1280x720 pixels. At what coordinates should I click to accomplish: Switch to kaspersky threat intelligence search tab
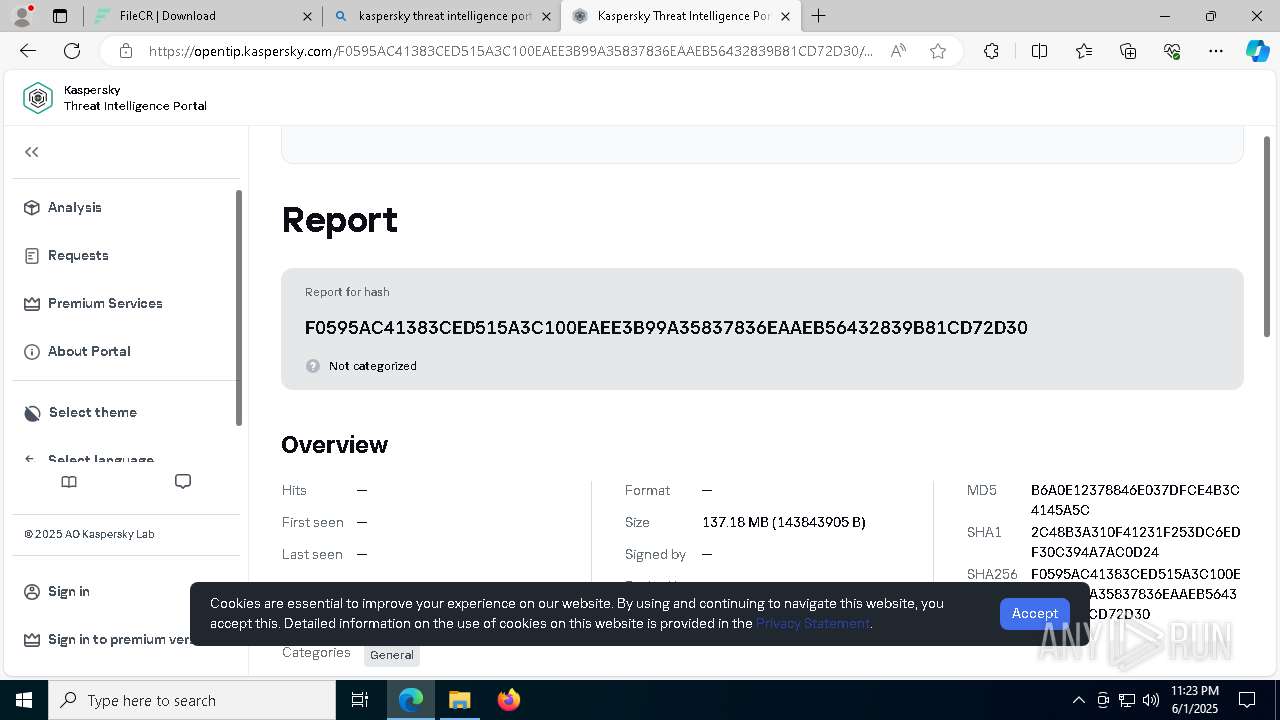pos(444,16)
